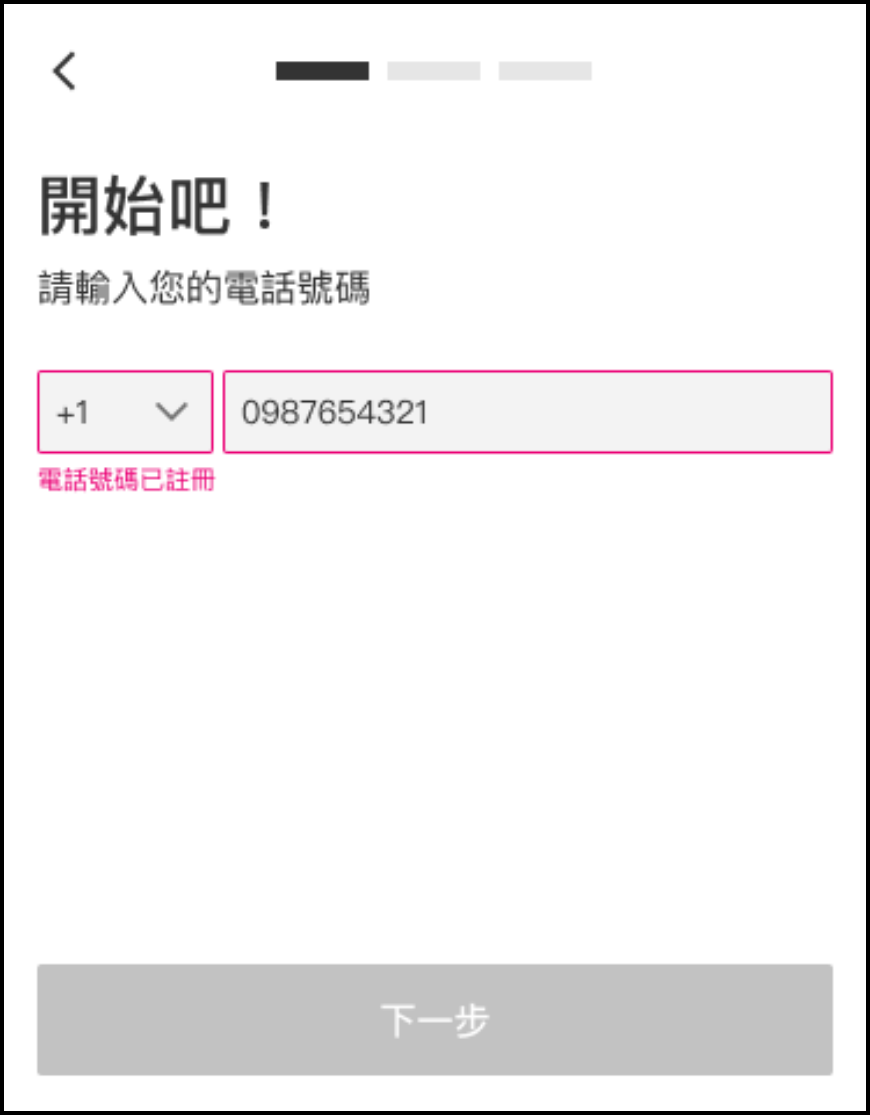
Task: Go back using the top-left arrow icon
Action: click(64, 71)
